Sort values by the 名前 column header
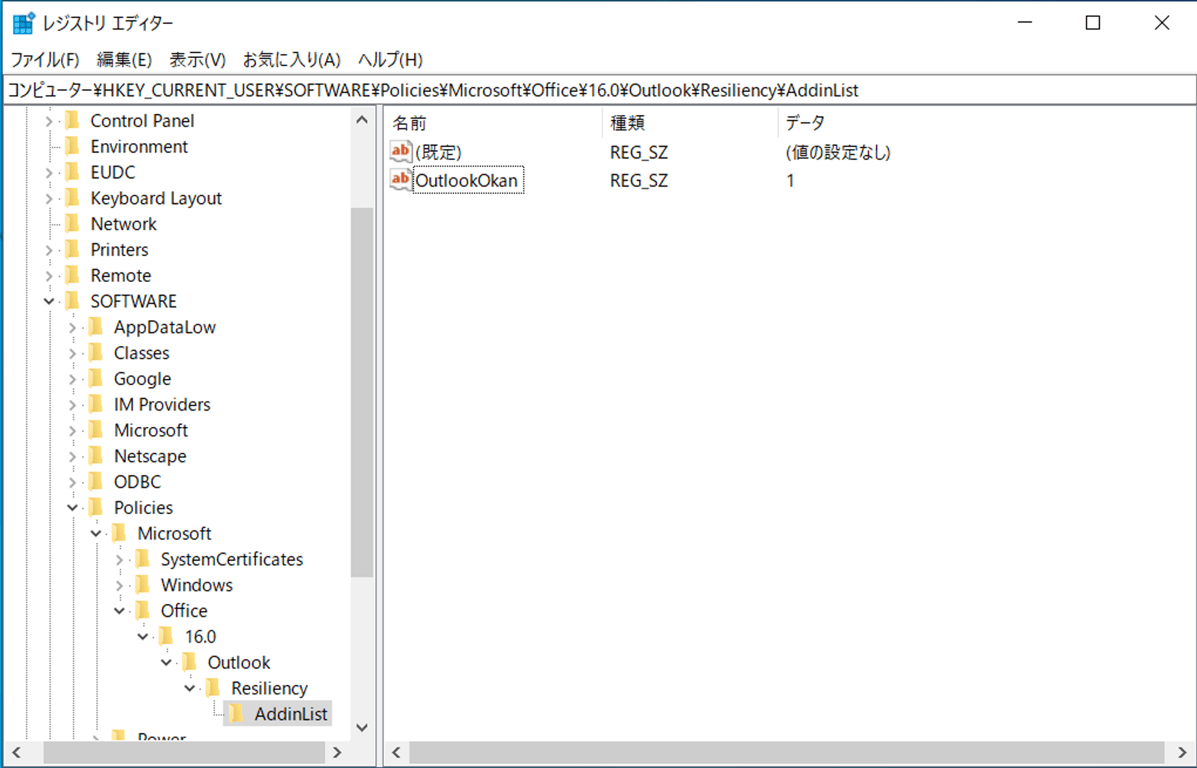 (x=493, y=123)
